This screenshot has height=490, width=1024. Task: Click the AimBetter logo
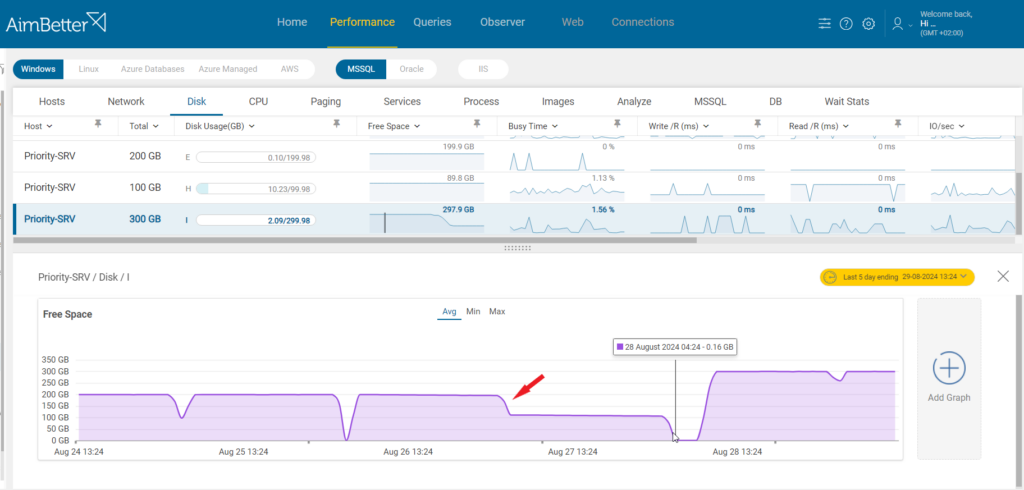57,23
